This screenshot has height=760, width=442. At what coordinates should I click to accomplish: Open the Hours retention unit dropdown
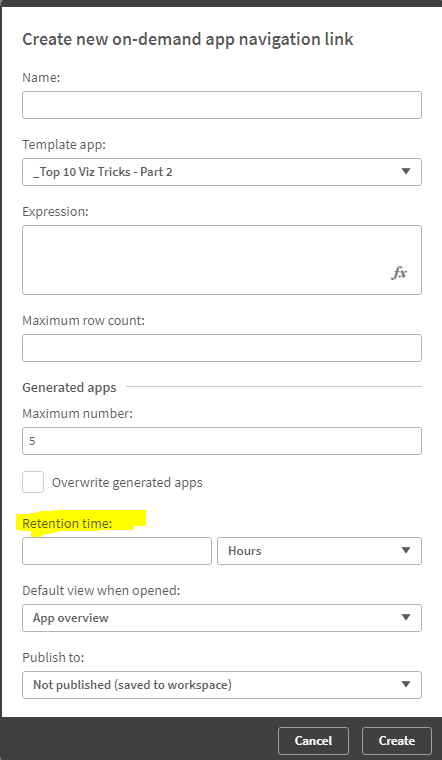tap(319, 551)
